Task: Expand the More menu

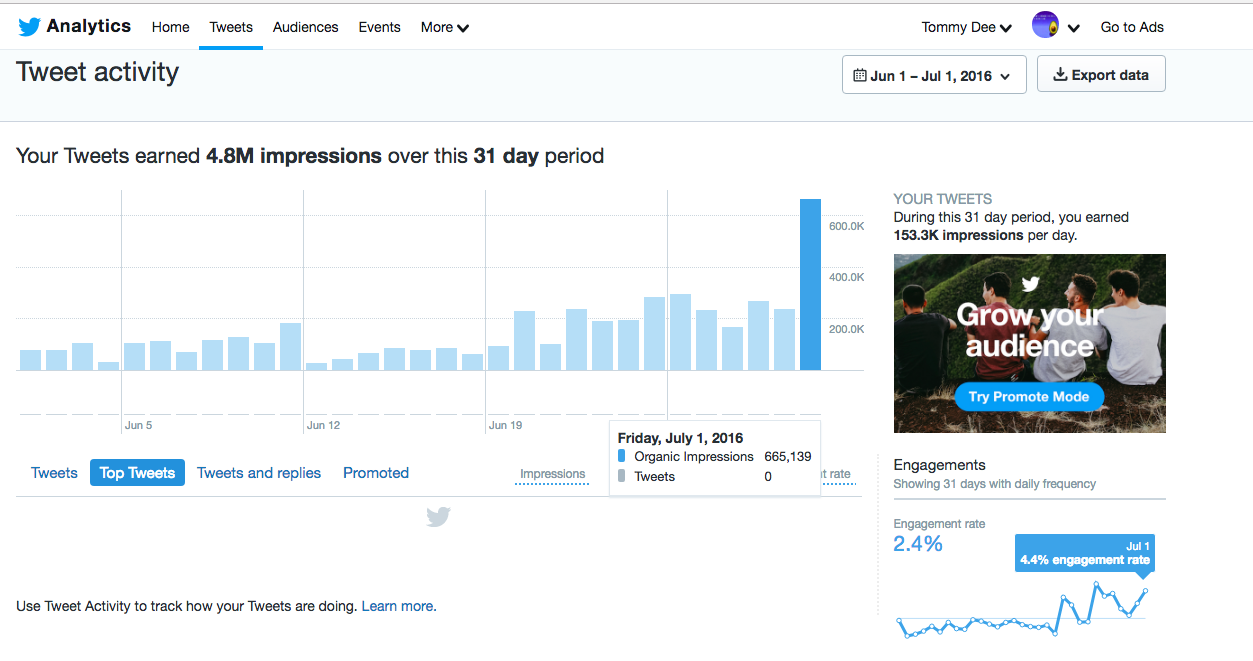Action: pyautogui.click(x=445, y=27)
